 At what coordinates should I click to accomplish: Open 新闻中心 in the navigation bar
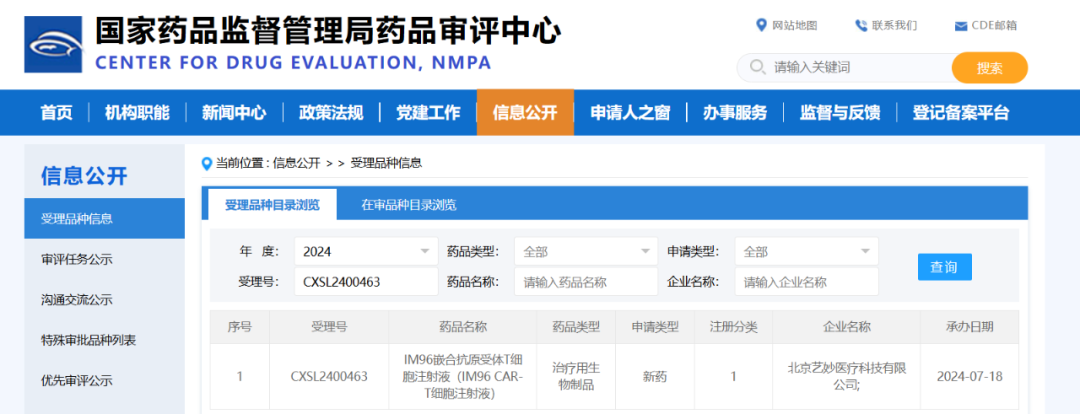click(234, 112)
